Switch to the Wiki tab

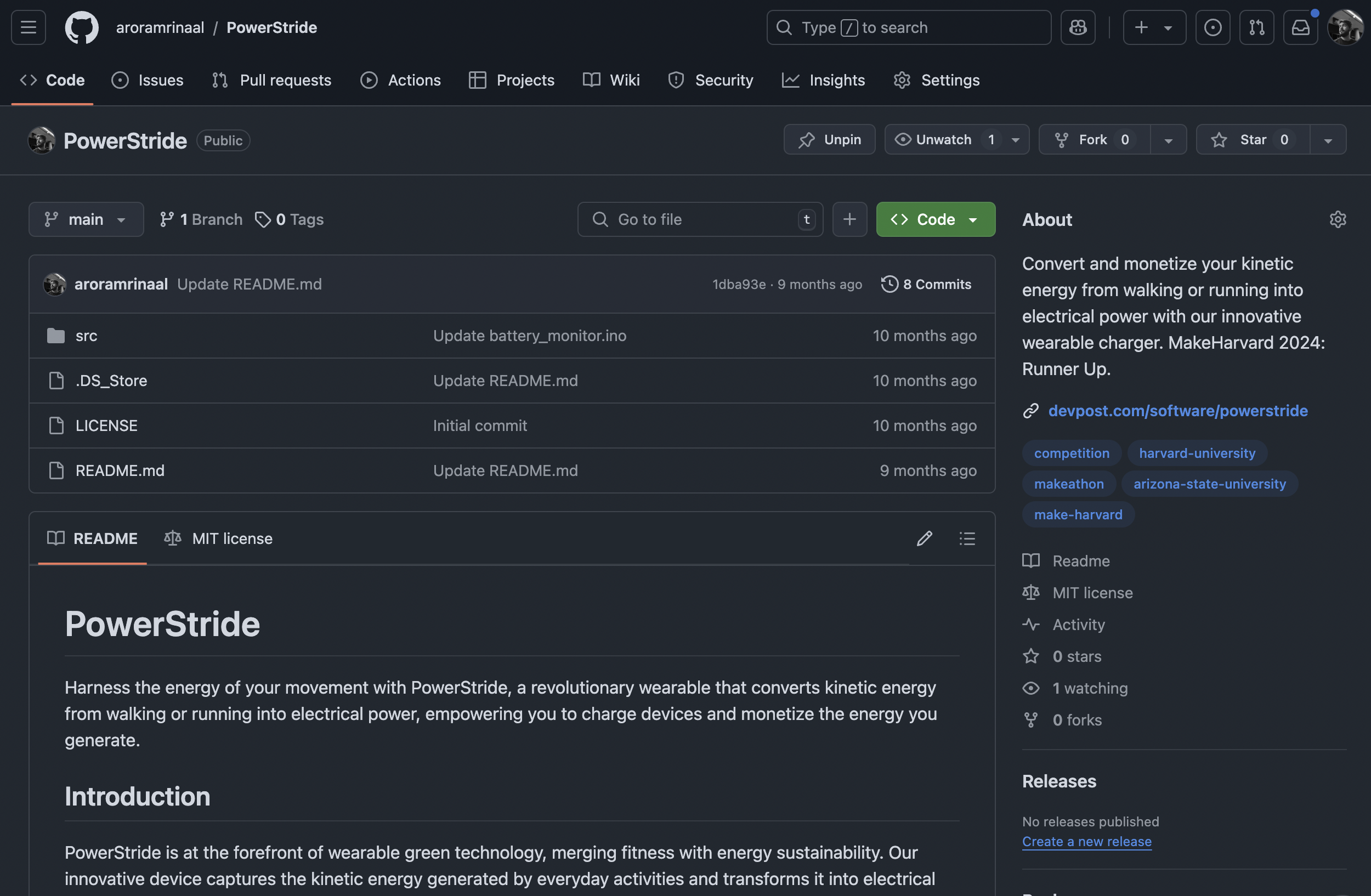(x=611, y=80)
